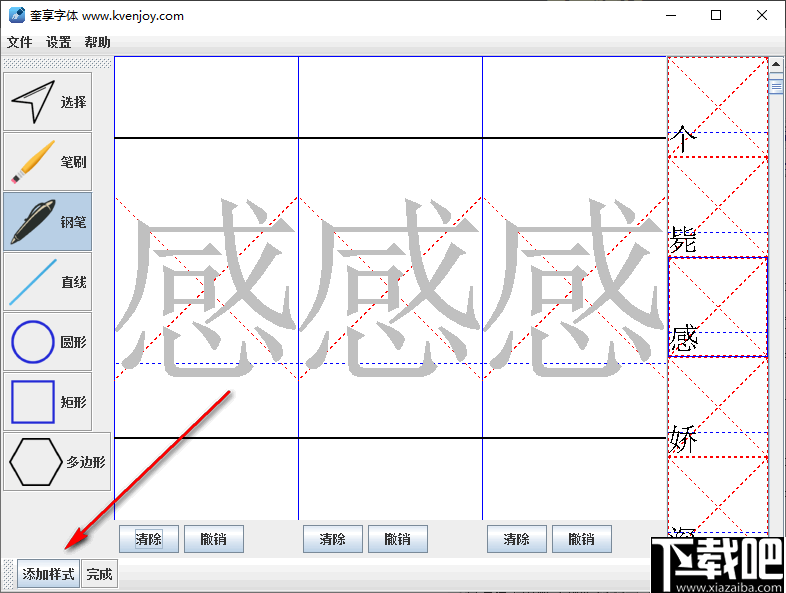Click the third 感 drawing canvas

coord(574,288)
